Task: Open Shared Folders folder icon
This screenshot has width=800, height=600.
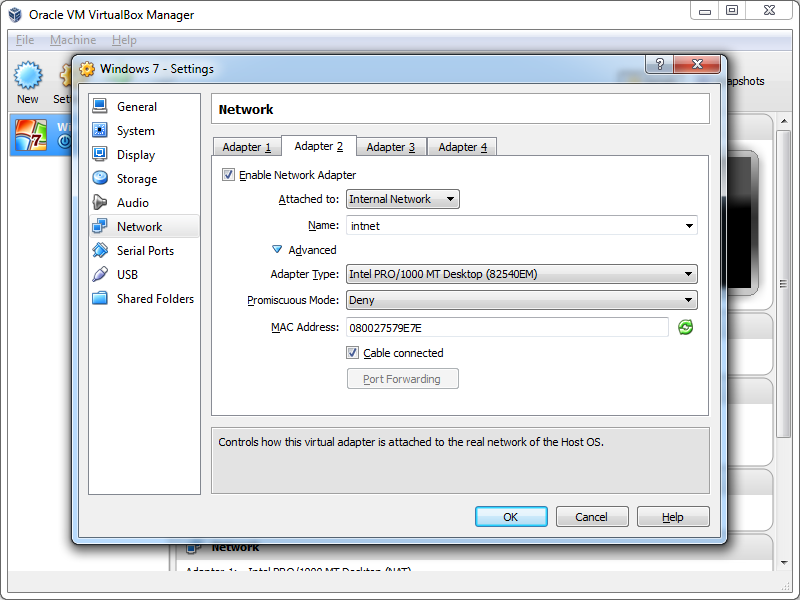Action: click(x=100, y=299)
